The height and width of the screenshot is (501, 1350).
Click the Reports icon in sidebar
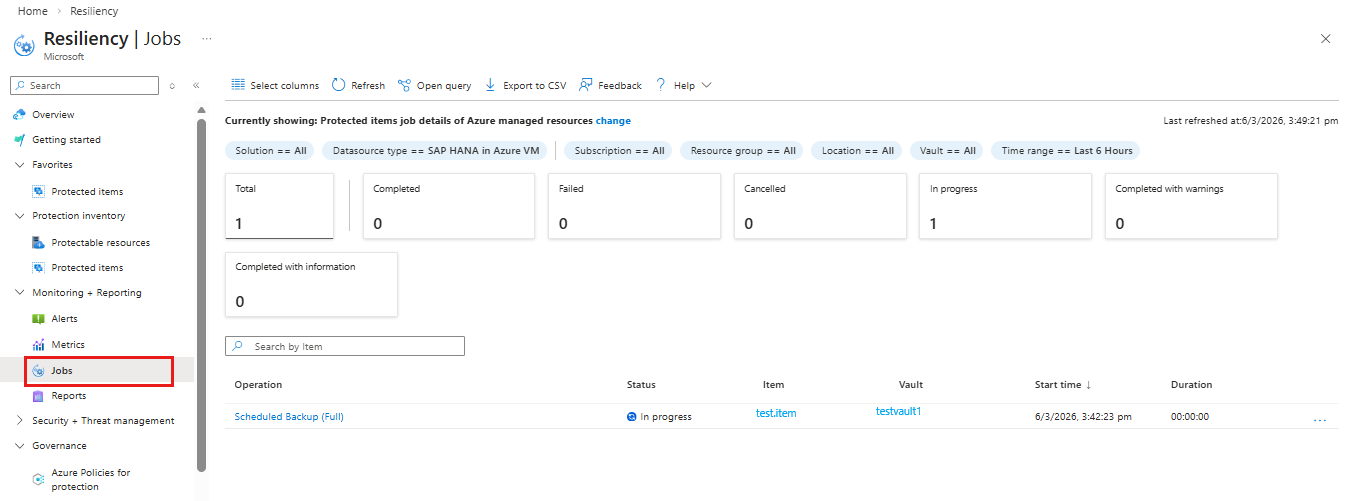pyautogui.click(x=39, y=396)
